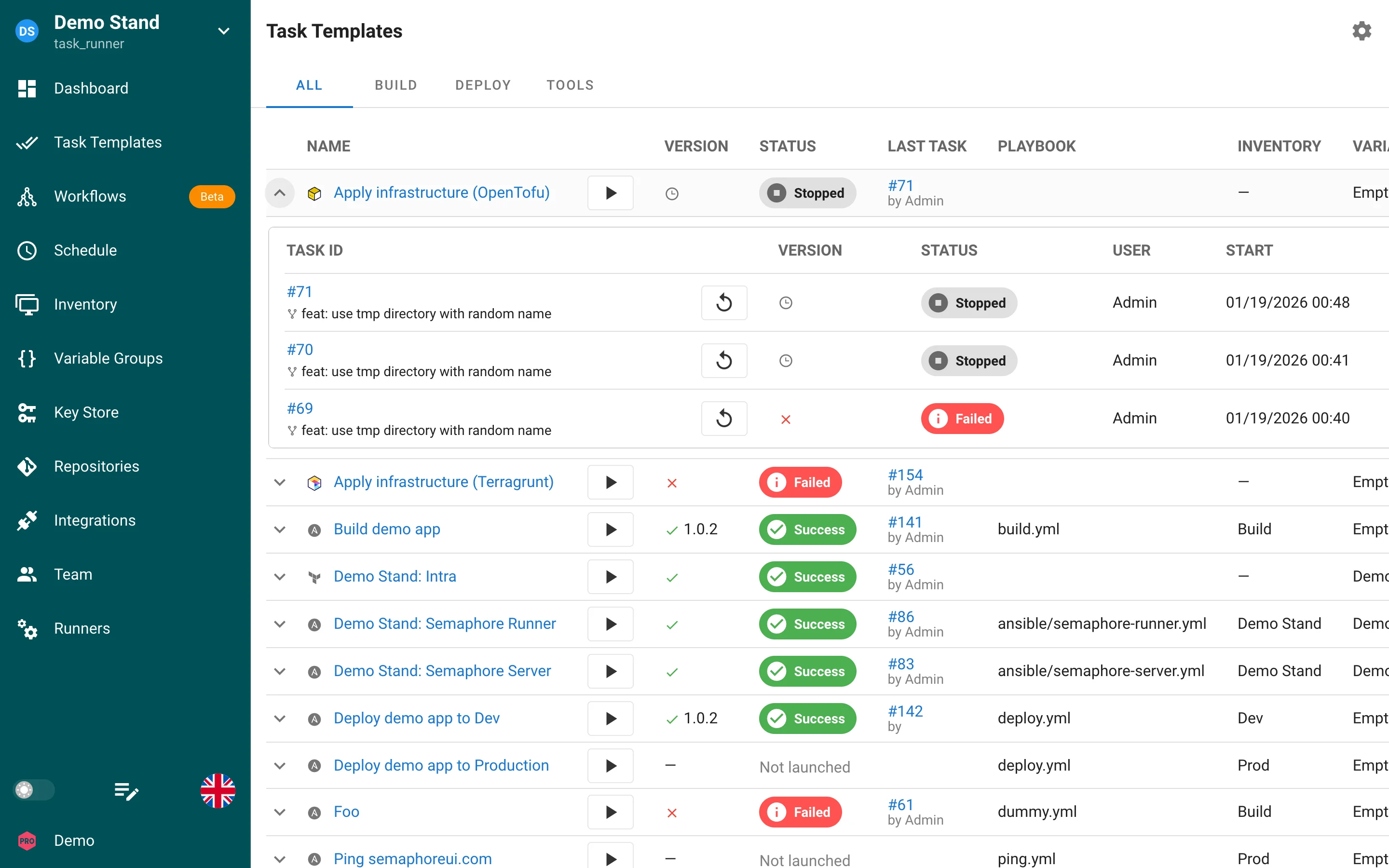This screenshot has height=868, width=1389.
Task: Click the UK flag language selector
Action: [218, 790]
